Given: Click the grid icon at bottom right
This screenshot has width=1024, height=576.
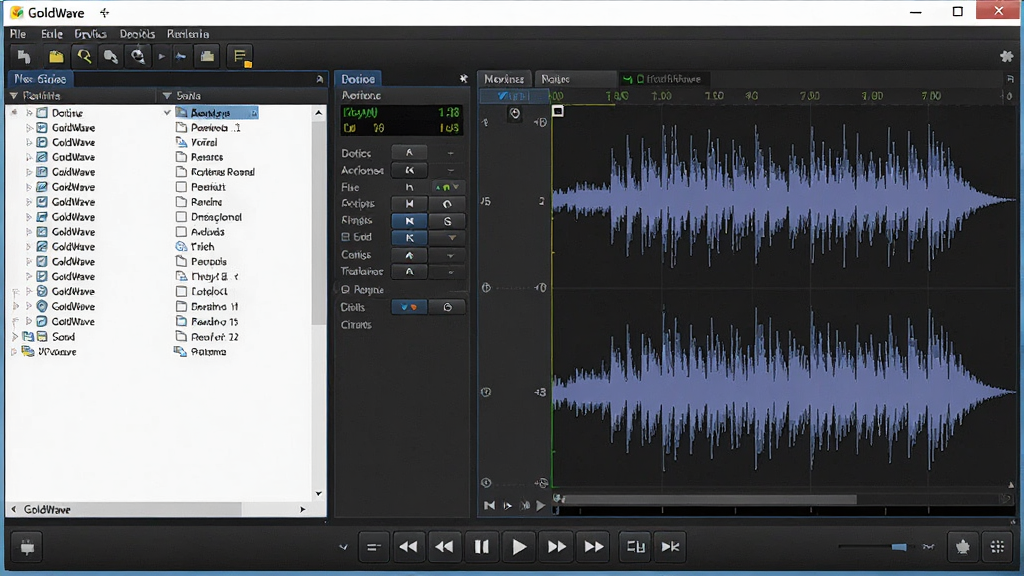Looking at the screenshot, I should [997, 547].
